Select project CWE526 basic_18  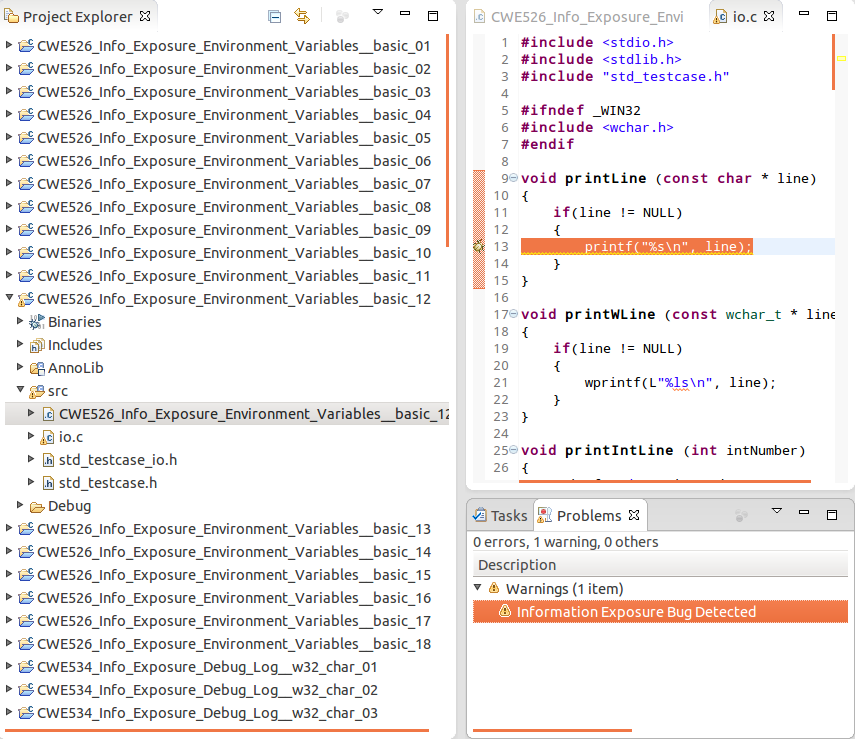(x=233, y=644)
